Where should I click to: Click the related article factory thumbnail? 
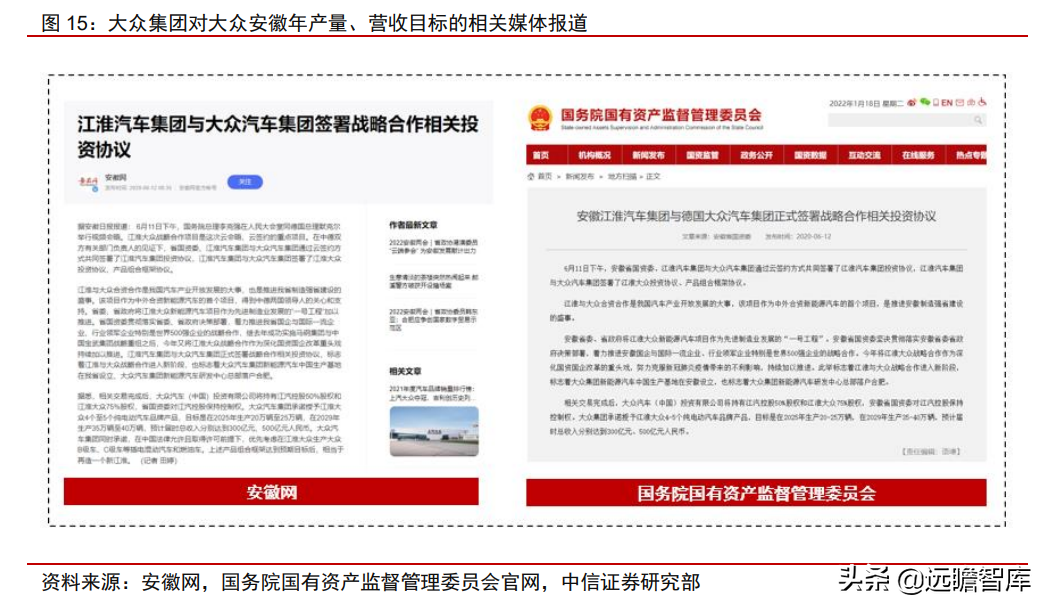click(x=434, y=431)
